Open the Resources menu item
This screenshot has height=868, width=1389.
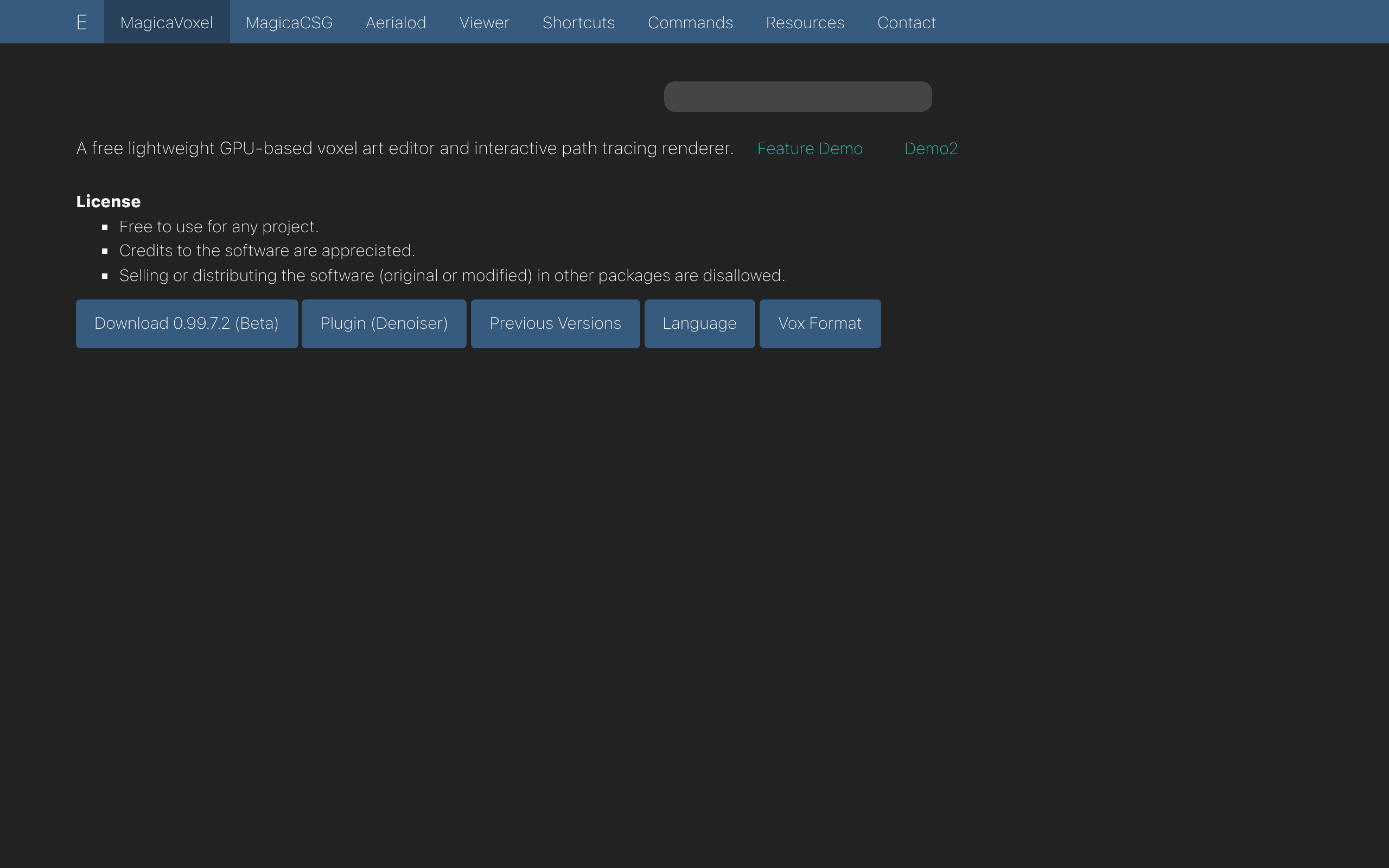805,22
